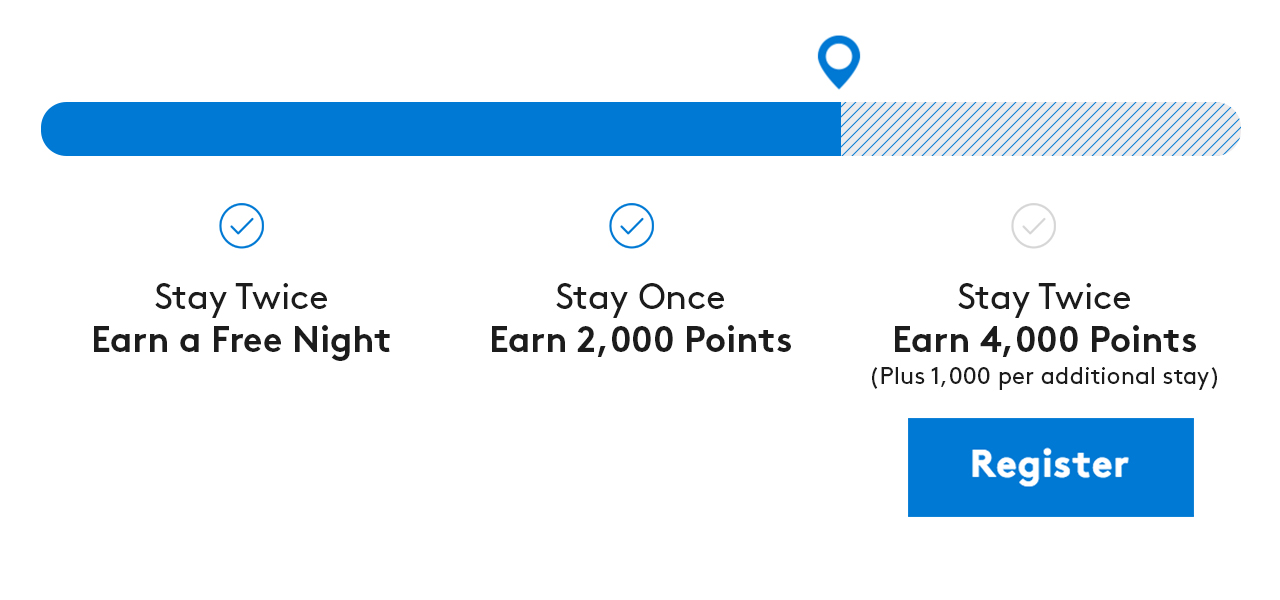
Task: Click the gray checkmark above Earn 4,000 Points
Action: (x=1034, y=226)
